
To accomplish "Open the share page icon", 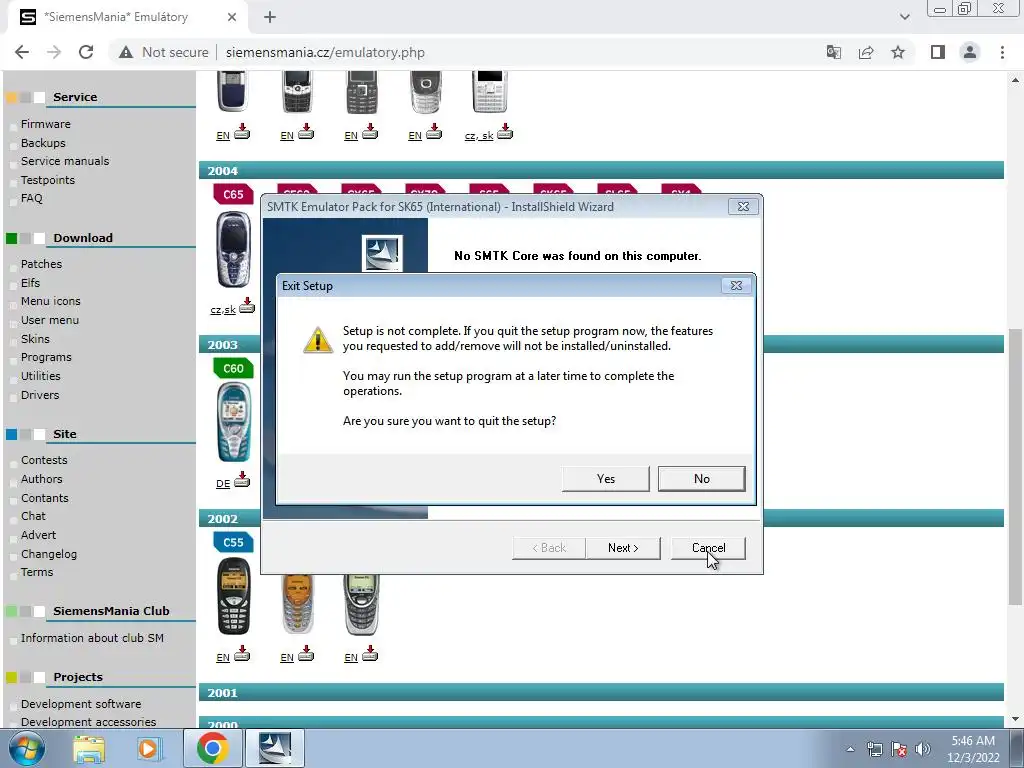I will [x=866, y=52].
